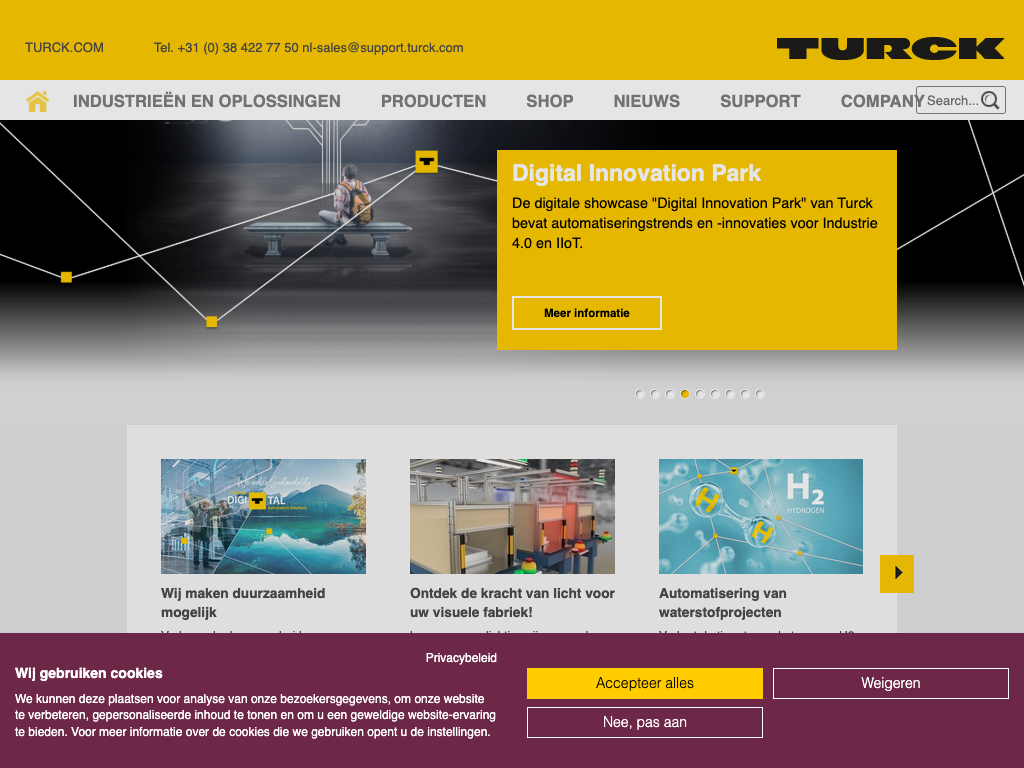Click the TURCK logo in header
The height and width of the screenshot is (768, 1024).
click(890, 48)
